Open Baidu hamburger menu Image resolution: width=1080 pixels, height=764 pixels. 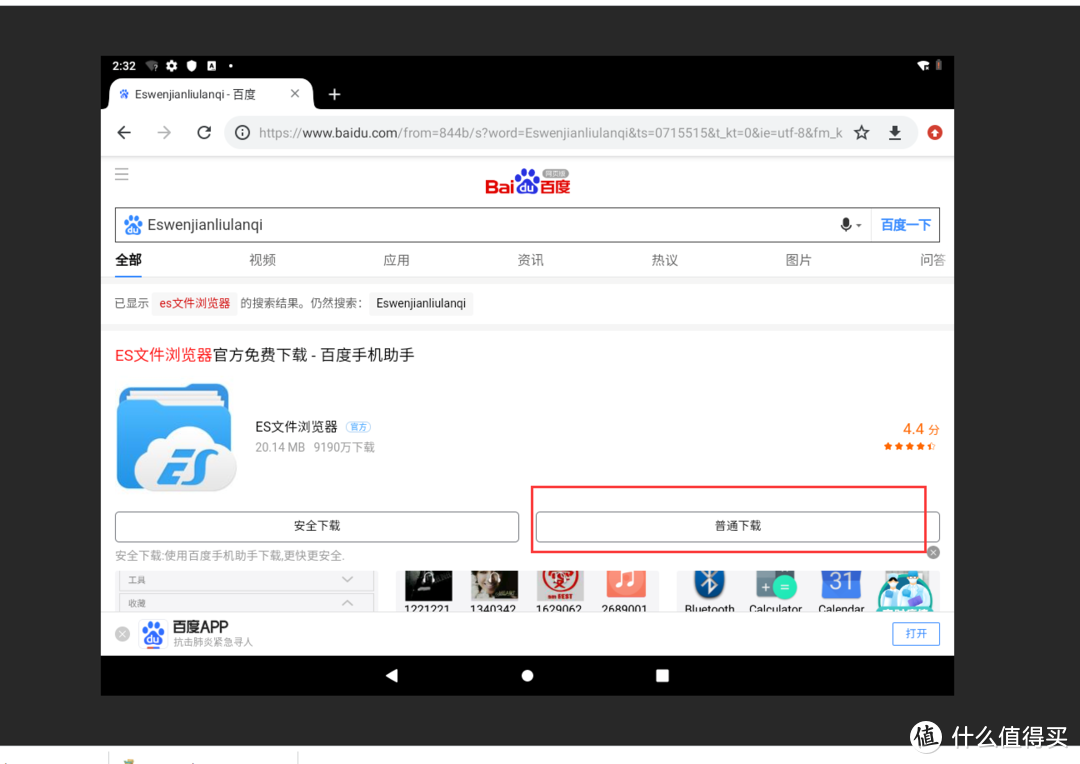point(122,174)
